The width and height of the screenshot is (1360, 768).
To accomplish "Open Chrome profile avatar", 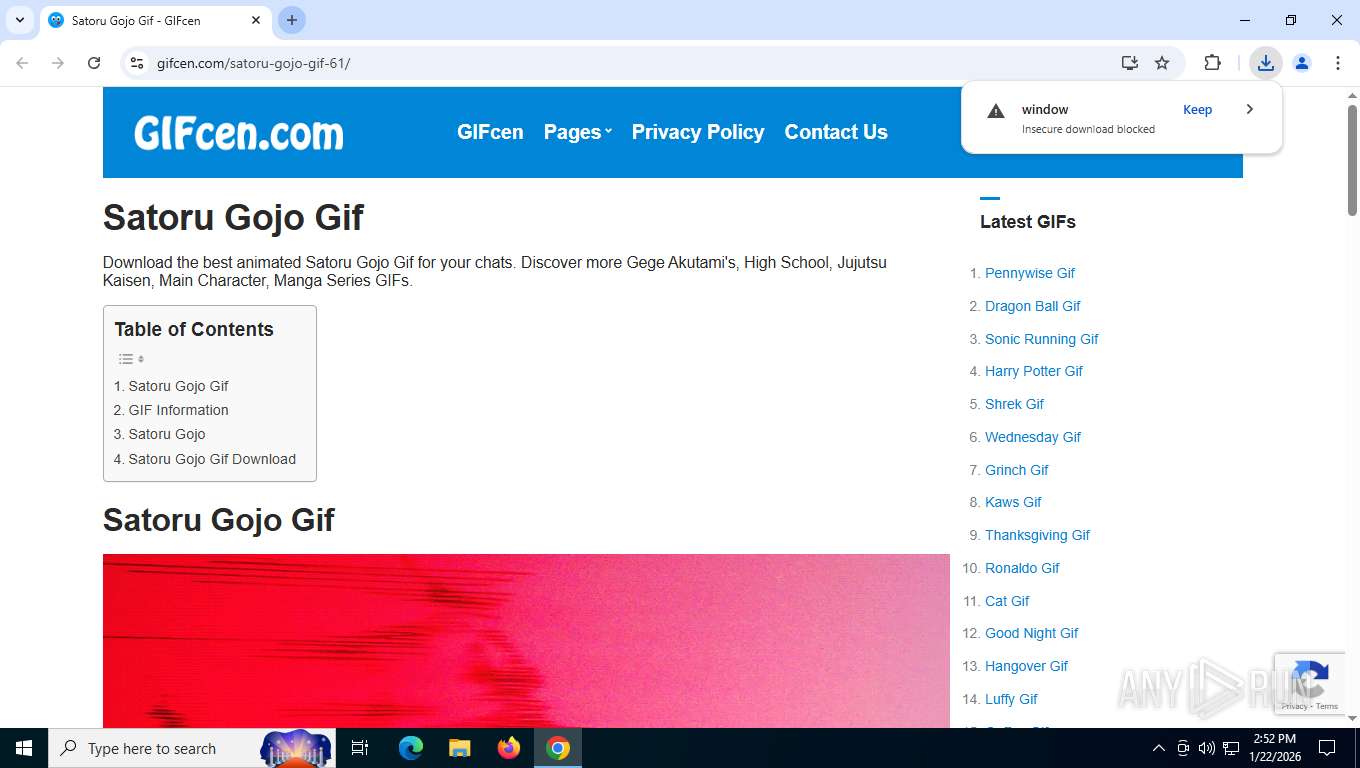I will pyautogui.click(x=1302, y=63).
